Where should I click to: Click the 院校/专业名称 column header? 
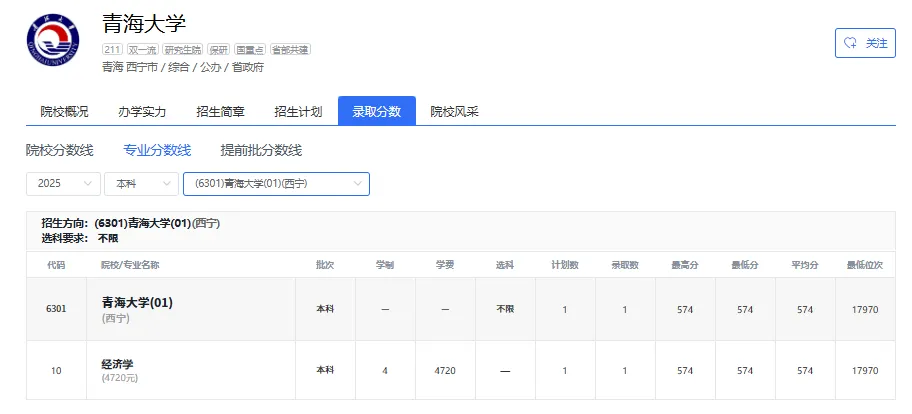pyautogui.click(x=130, y=265)
